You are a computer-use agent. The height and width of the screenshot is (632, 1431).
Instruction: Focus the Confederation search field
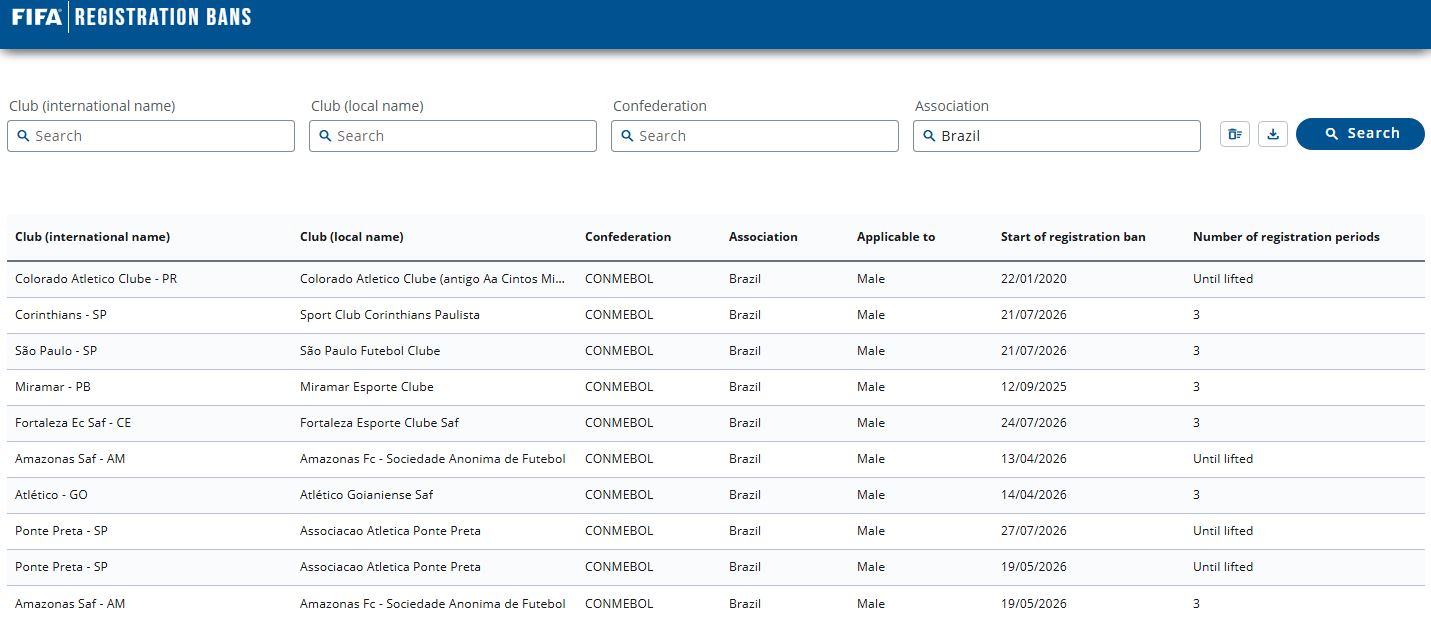click(x=755, y=136)
